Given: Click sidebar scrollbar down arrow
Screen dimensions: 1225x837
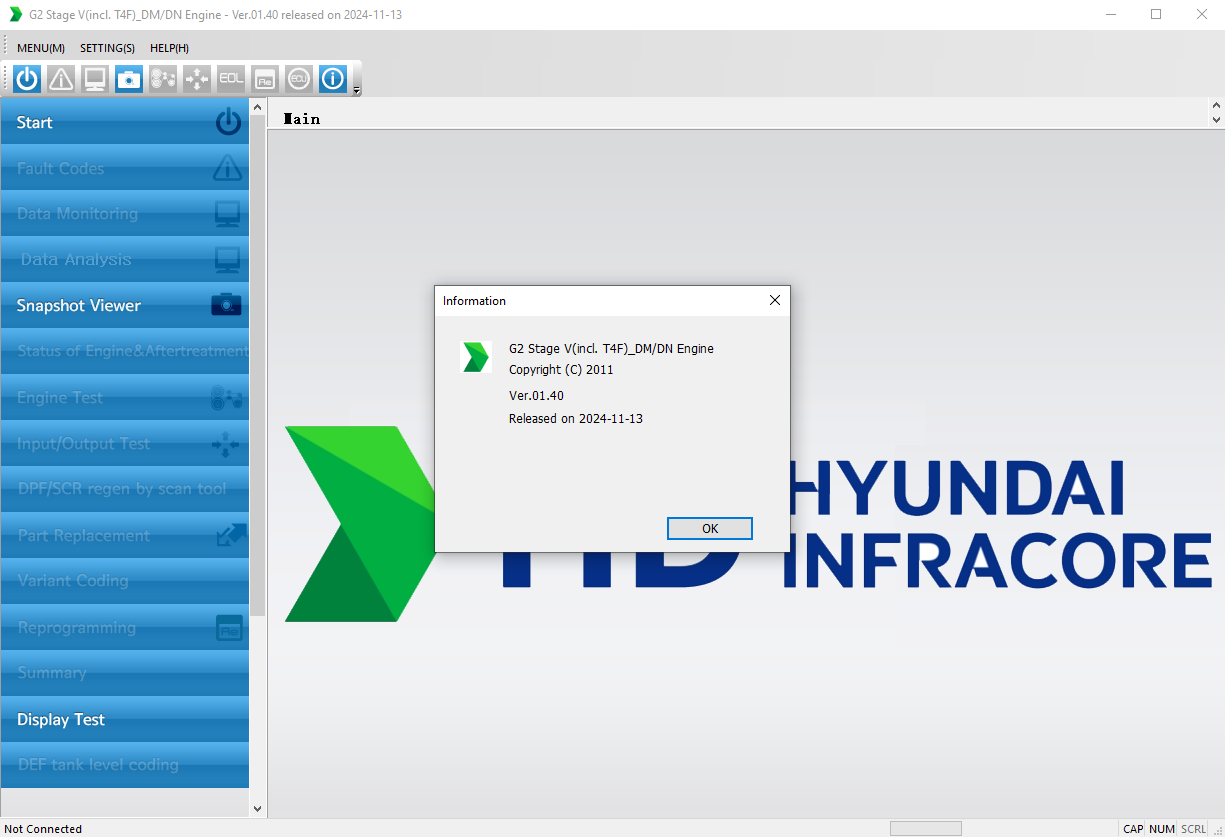Looking at the screenshot, I should (257, 808).
